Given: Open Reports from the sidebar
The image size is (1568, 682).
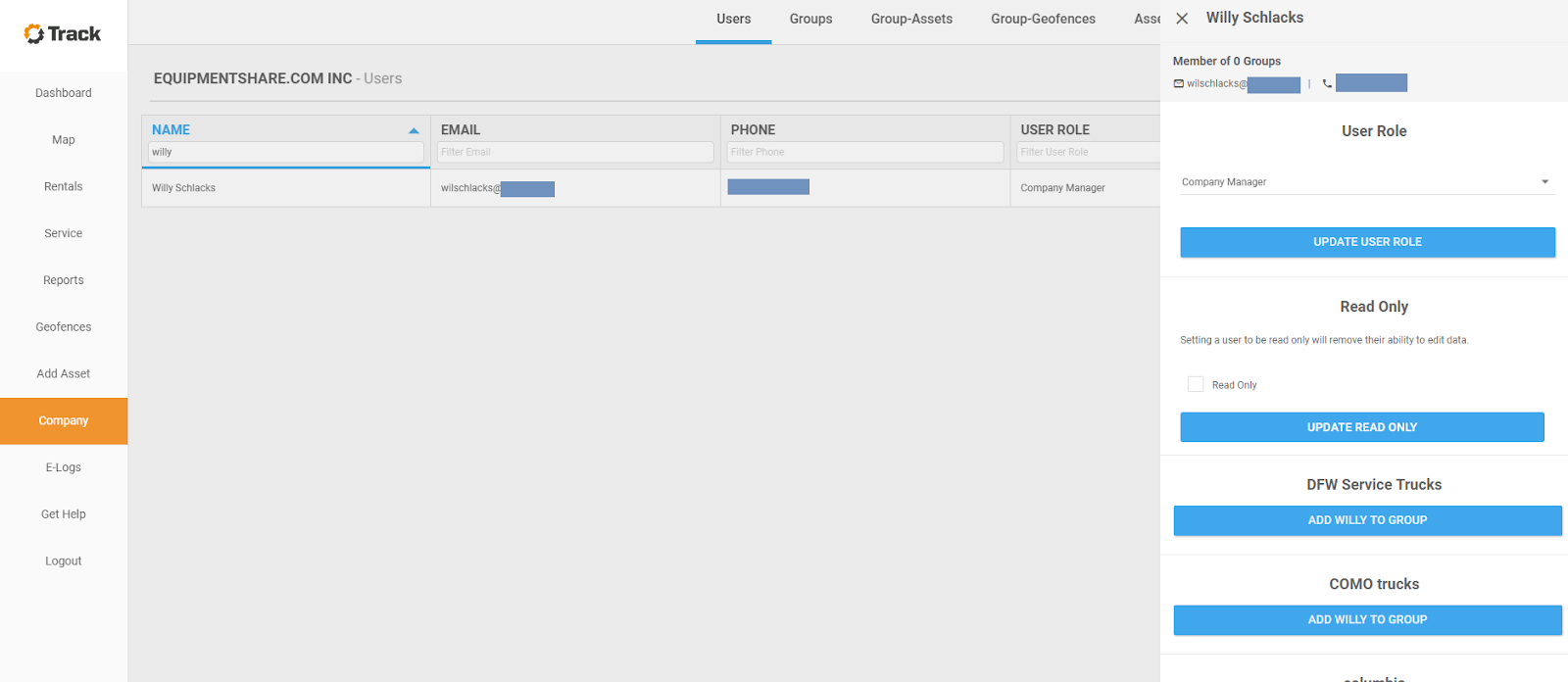Looking at the screenshot, I should (64, 280).
